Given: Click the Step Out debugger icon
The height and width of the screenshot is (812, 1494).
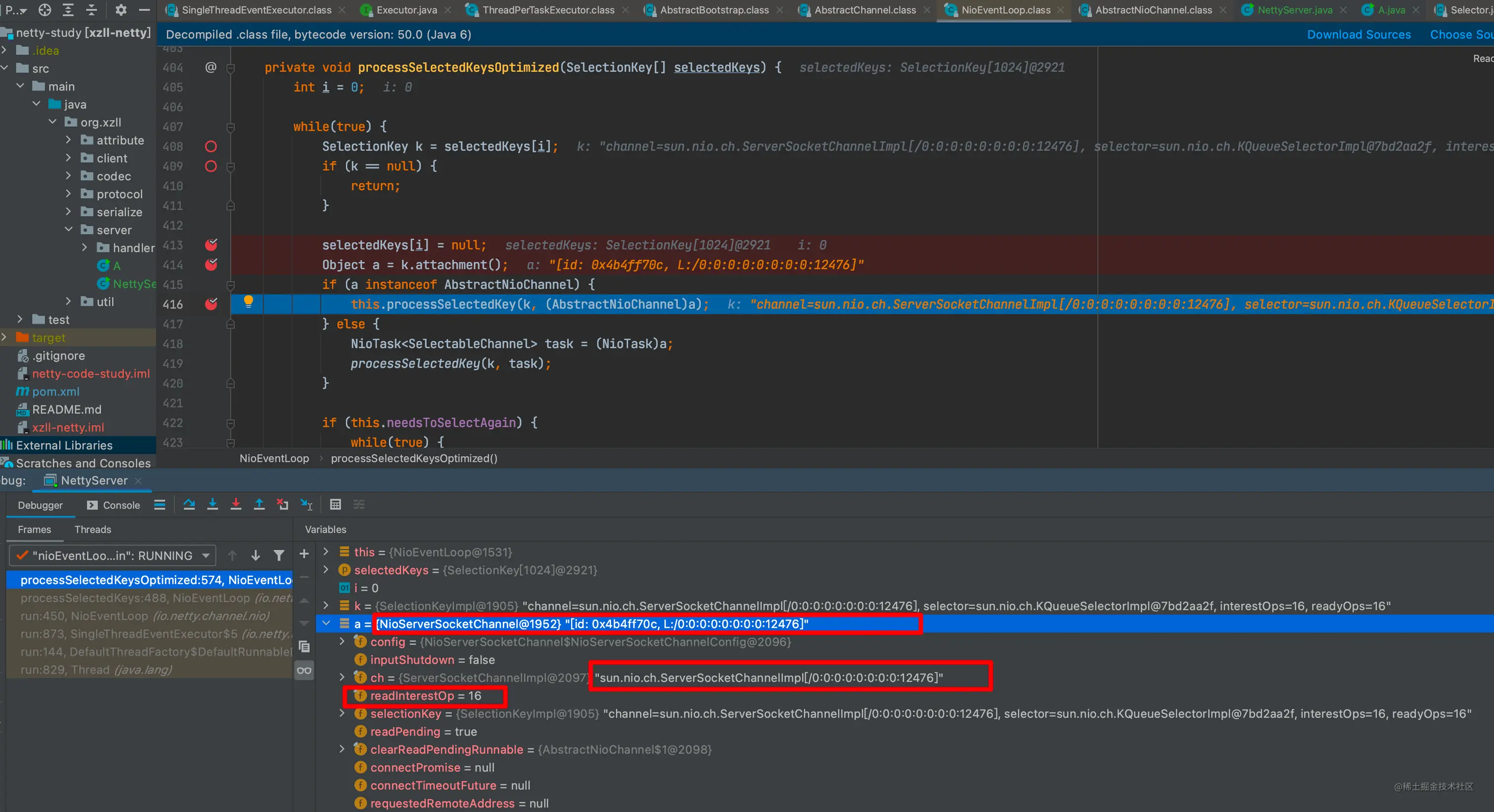Looking at the screenshot, I should (259, 505).
